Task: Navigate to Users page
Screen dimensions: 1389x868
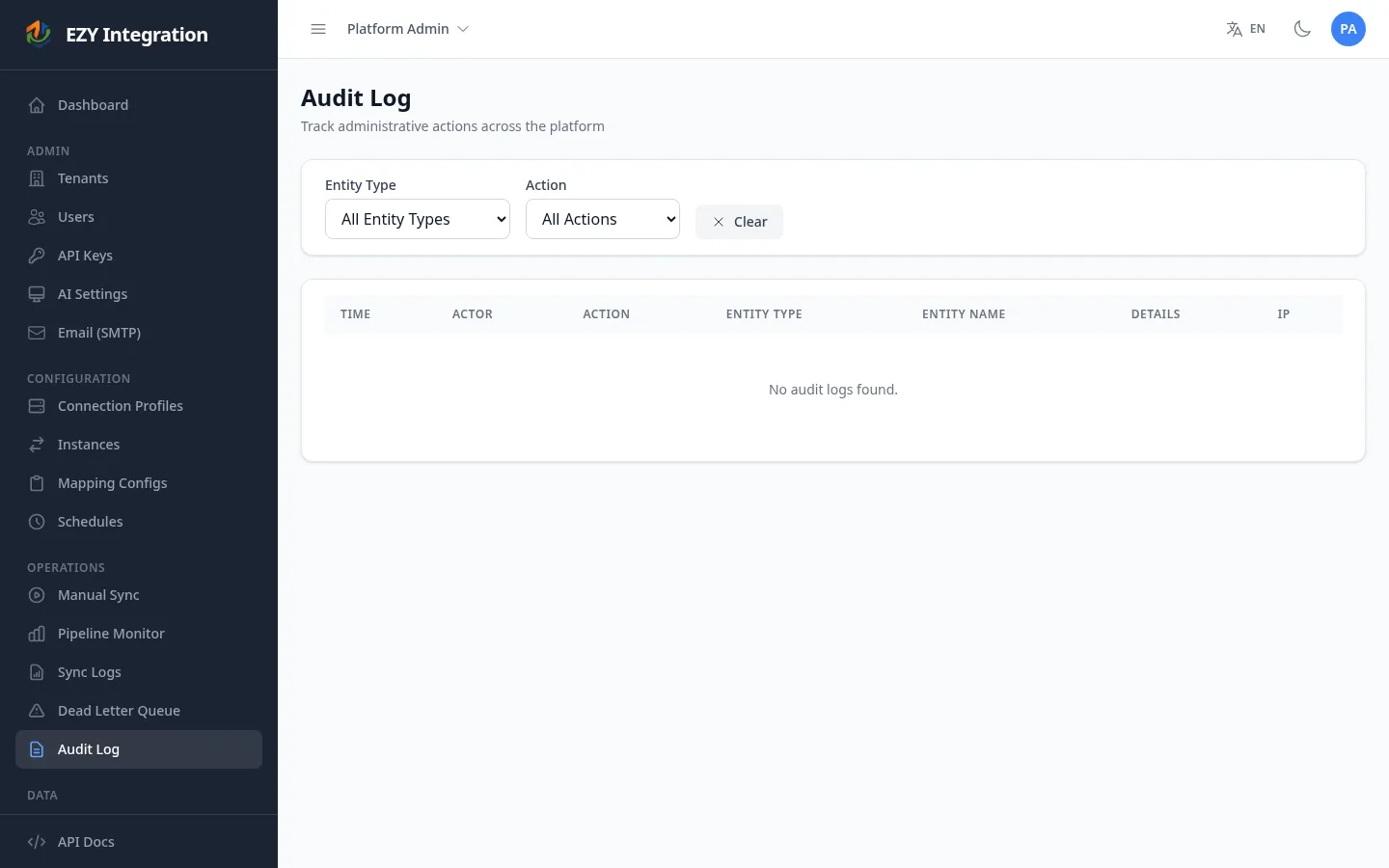Action: click(139, 217)
